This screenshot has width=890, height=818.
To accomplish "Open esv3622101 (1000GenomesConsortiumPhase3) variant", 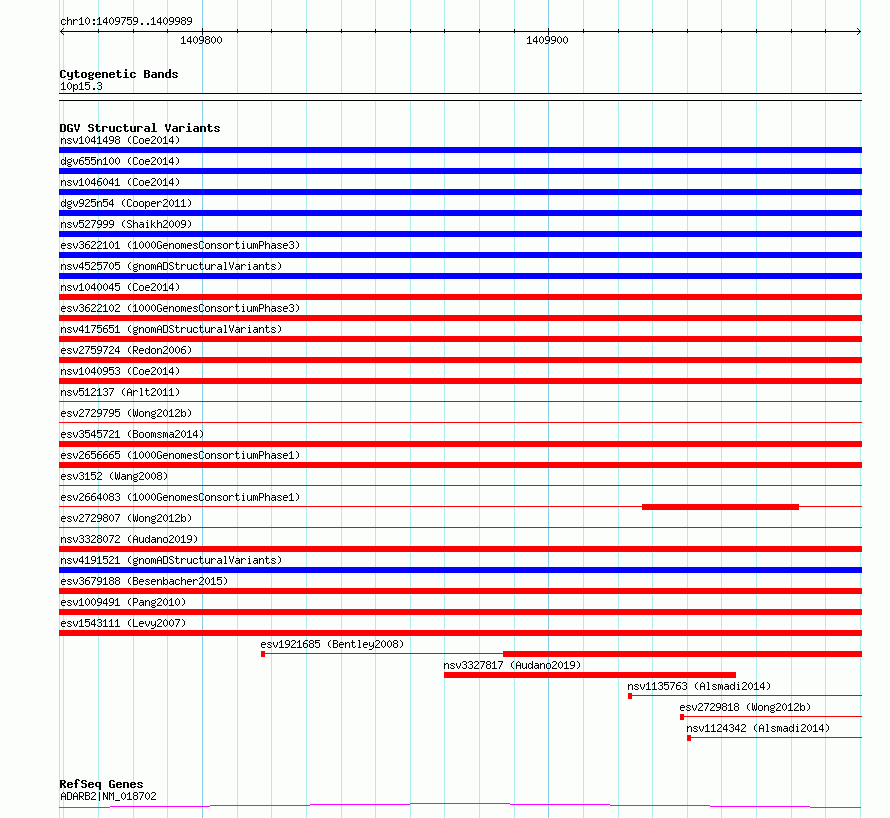I will pyautogui.click(x=180, y=245).
